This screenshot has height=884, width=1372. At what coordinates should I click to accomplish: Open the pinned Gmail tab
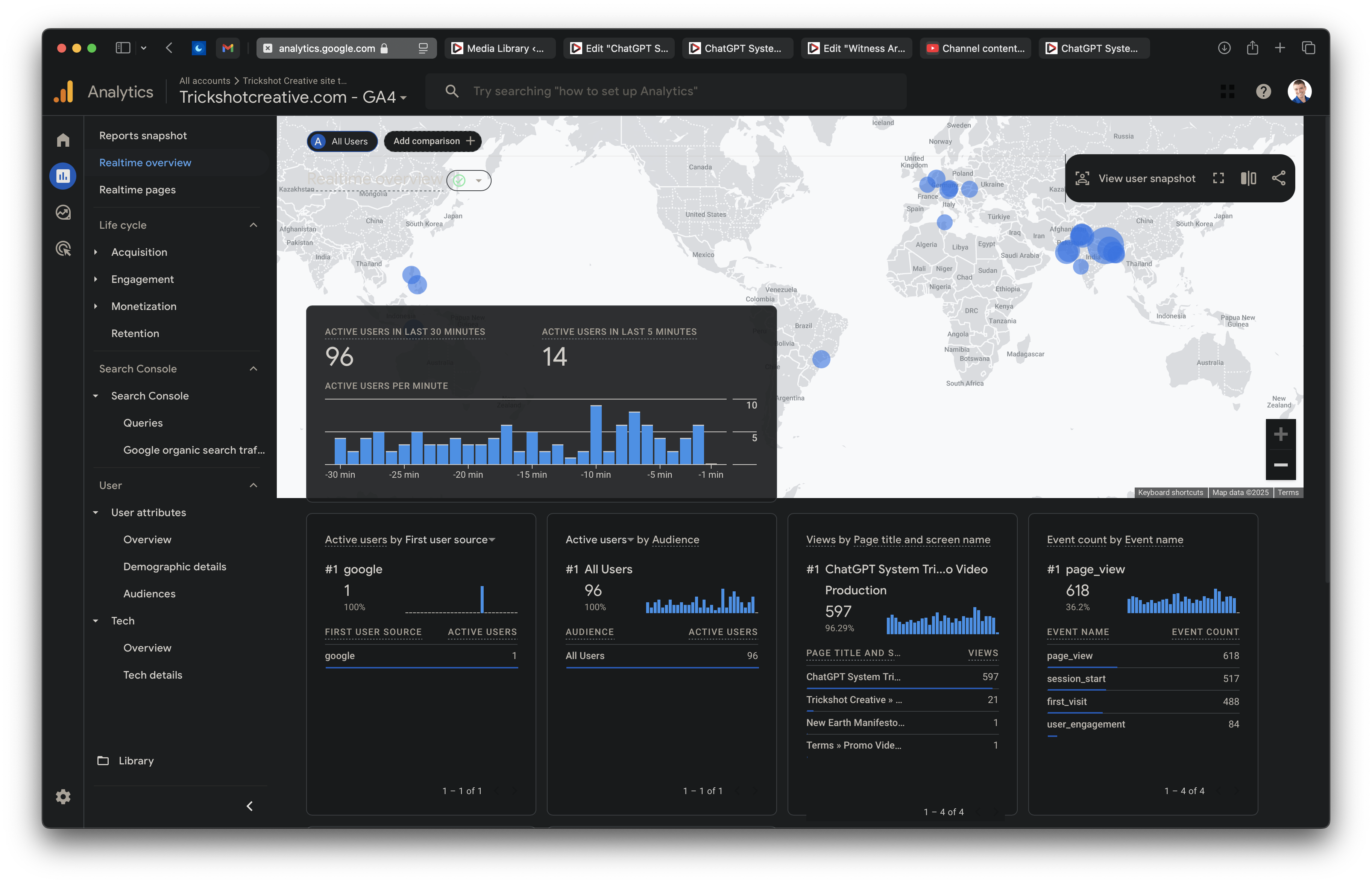[x=228, y=48]
